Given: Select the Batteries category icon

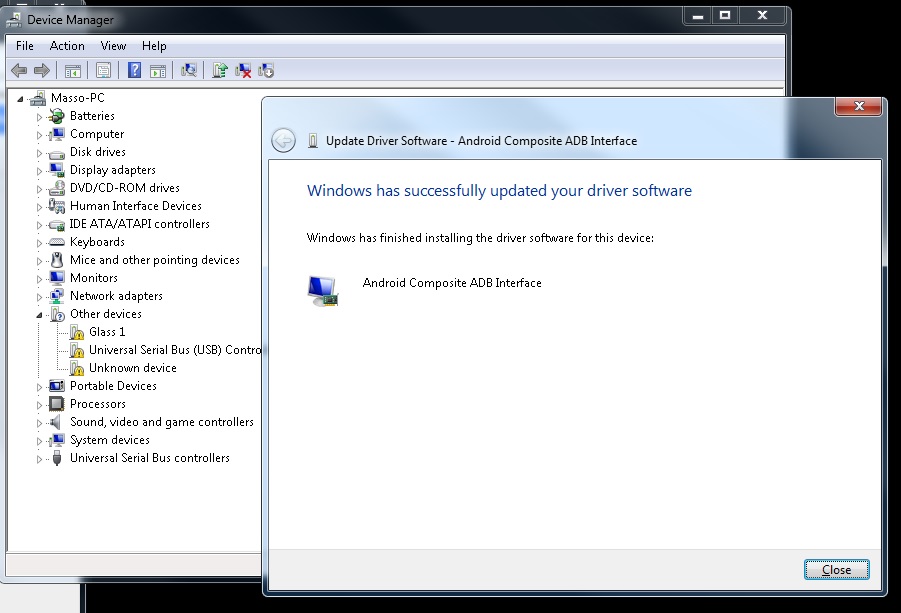Looking at the screenshot, I should pyautogui.click(x=56, y=116).
